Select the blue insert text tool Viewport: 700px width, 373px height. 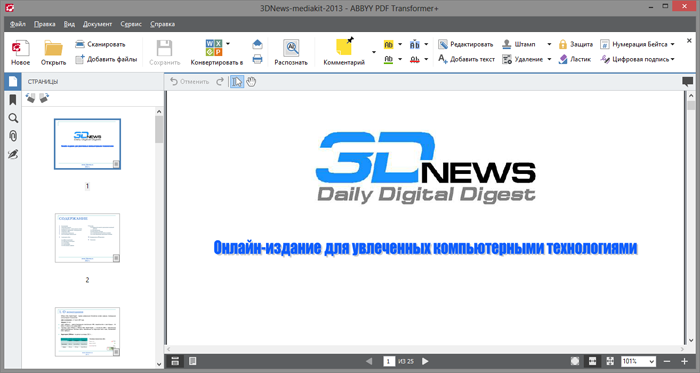(x=415, y=44)
